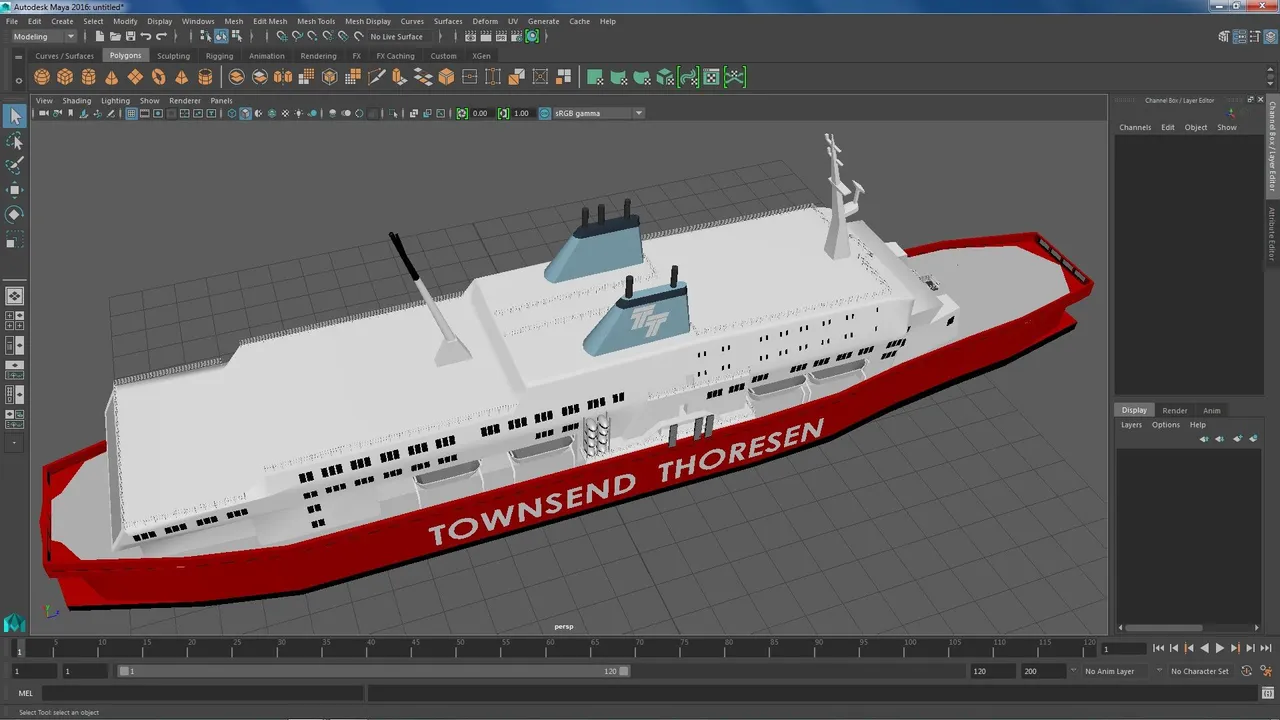Create a polygon cone from the shelf
1280x720 pixels.
pos(112,77)
